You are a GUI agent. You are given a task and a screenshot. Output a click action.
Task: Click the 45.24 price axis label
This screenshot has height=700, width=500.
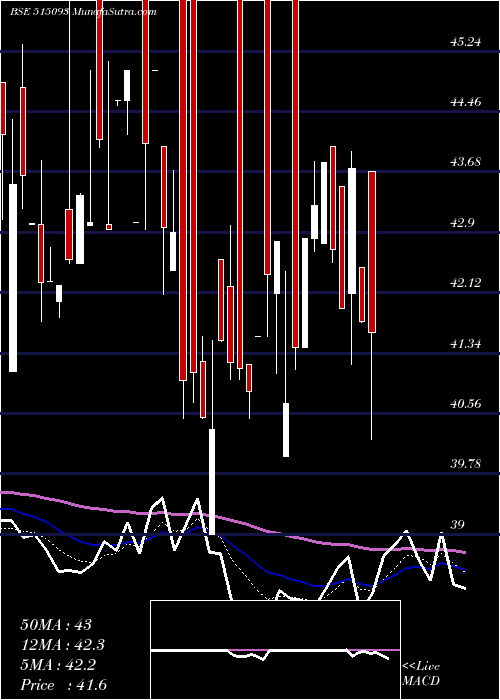click(x=466, y=42)
